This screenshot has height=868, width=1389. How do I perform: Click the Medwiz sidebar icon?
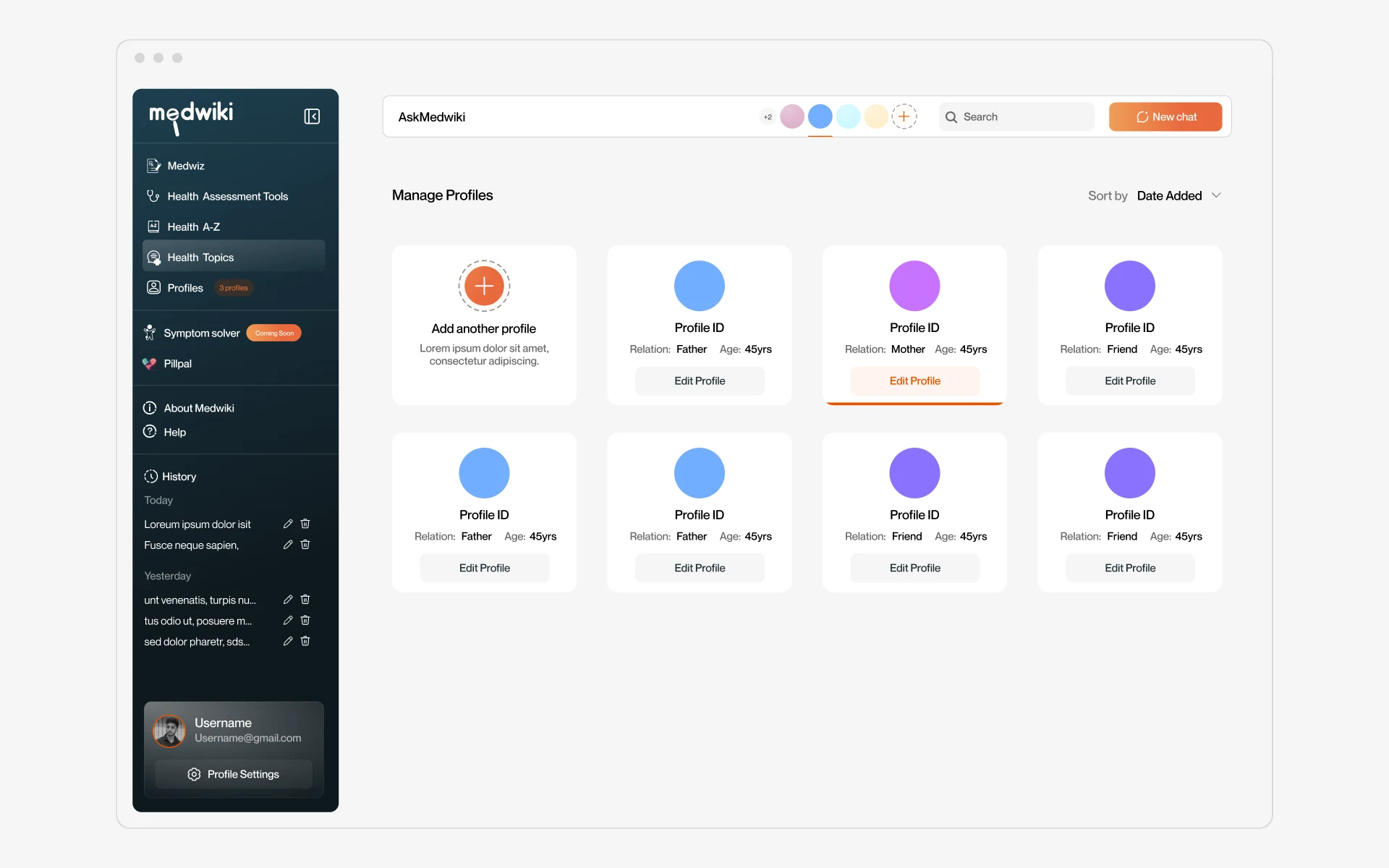(x=153, y=166)
